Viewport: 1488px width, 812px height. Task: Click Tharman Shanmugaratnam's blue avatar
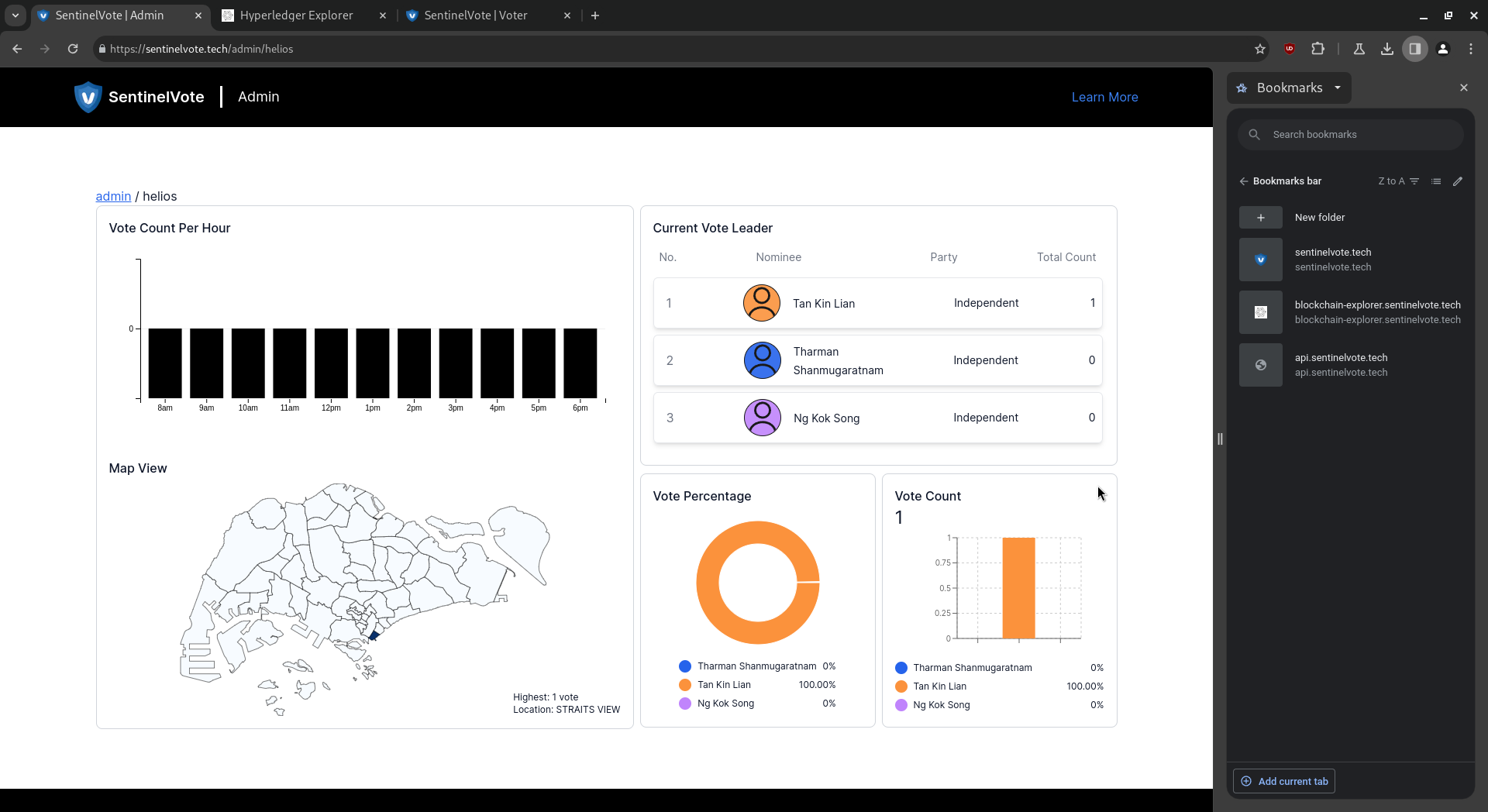click(x=763, y=360)
